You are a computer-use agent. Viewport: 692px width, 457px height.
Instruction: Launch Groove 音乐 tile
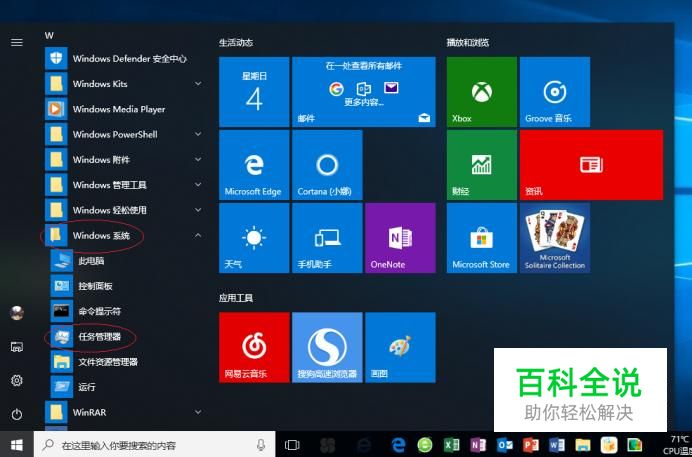pos(555,92)
